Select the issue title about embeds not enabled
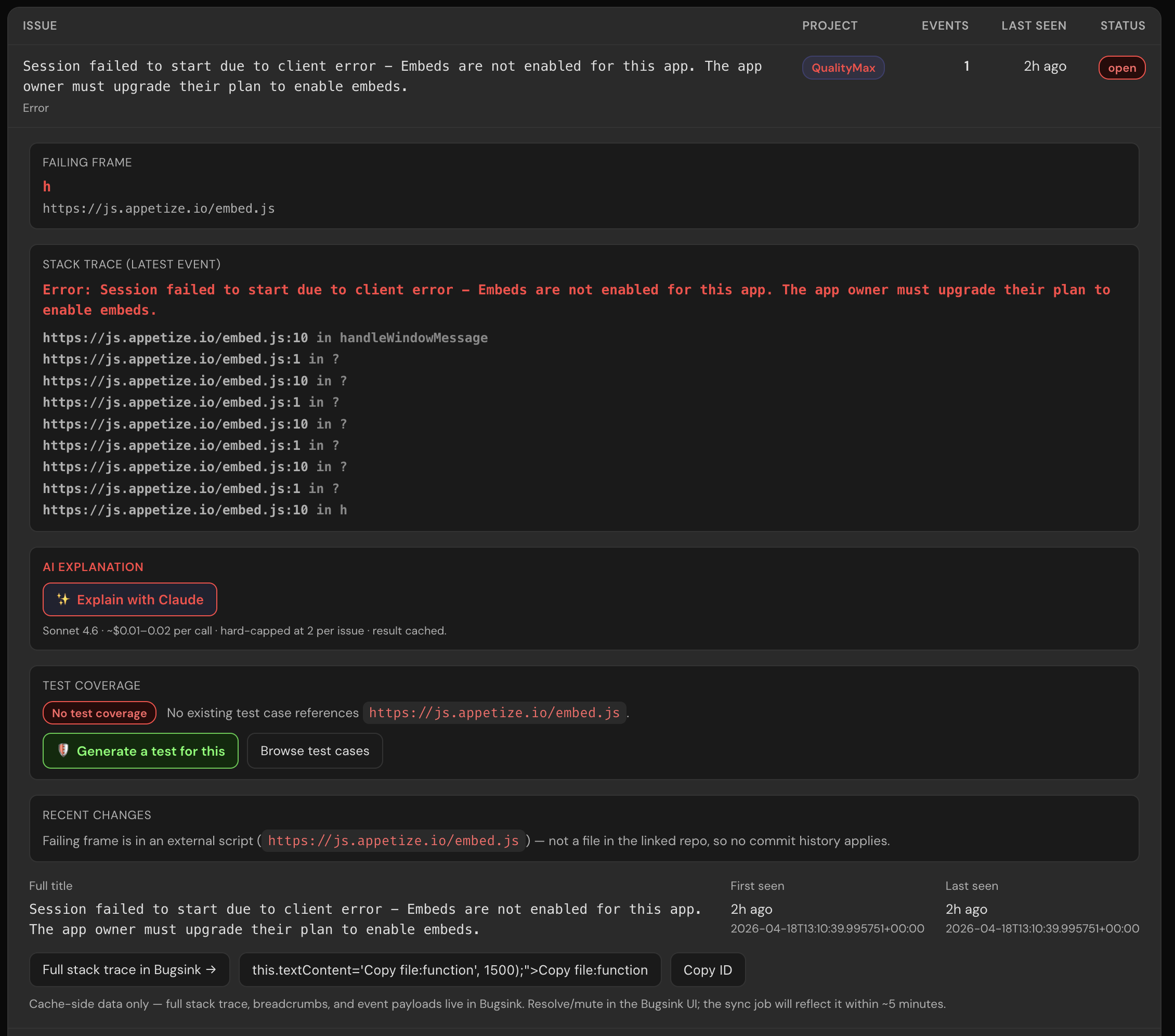The image size is (1175, 1036). pyautogui.click(x=392, y=76)
